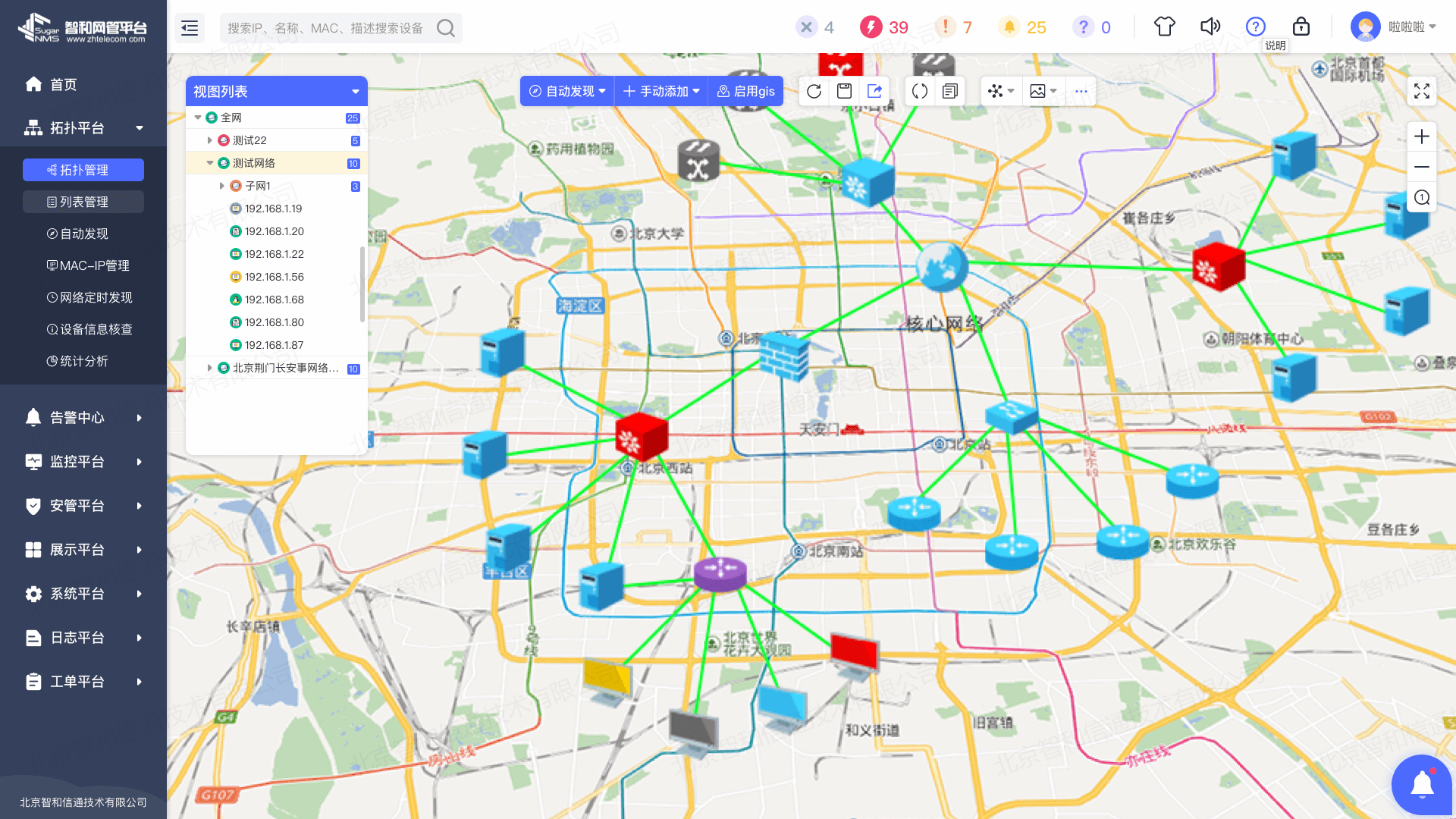Expand the 监控平台 sidebar menu
The height and width of the screenshot is (819, 1456).
pos(83,461)
